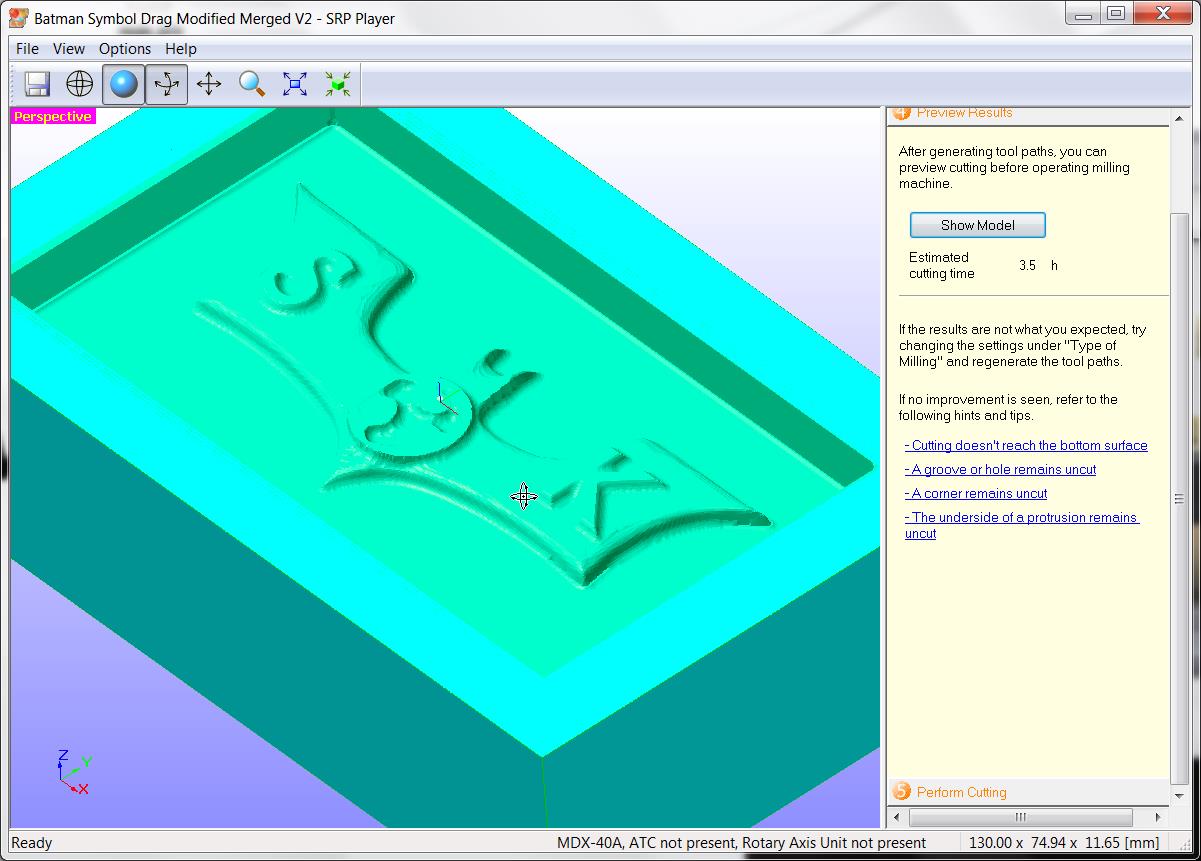The image size is (1201, 861).
Task: Click the estimated cutting time value 3.5
Action: coord(1028,266)
